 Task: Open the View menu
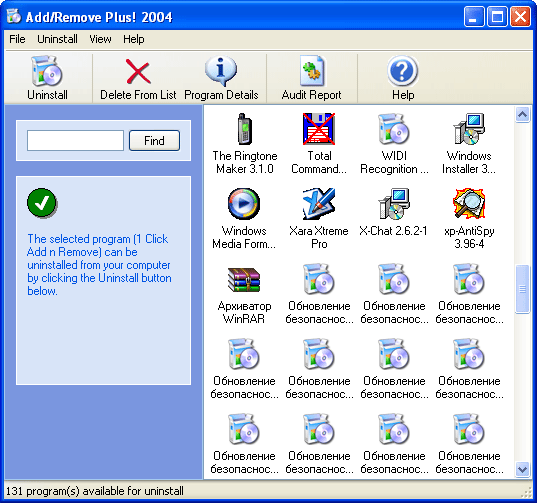[x=100, y=39]
